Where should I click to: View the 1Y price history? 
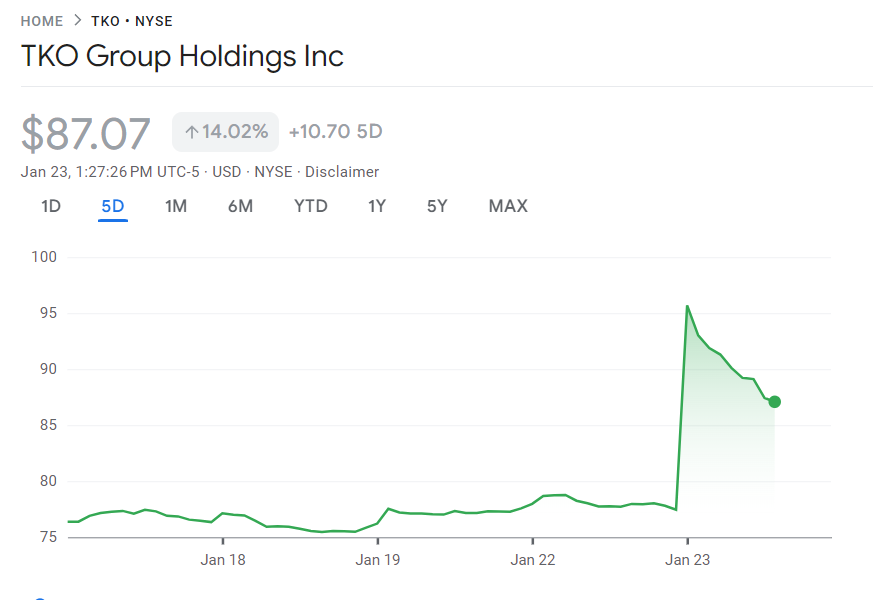click(x=377, y=207)
